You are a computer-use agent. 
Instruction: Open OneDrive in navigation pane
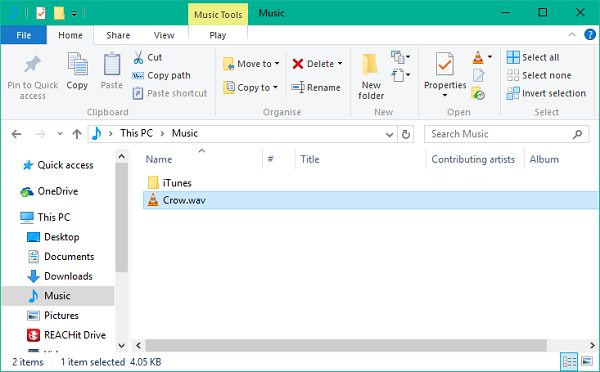tap(49, 191)
